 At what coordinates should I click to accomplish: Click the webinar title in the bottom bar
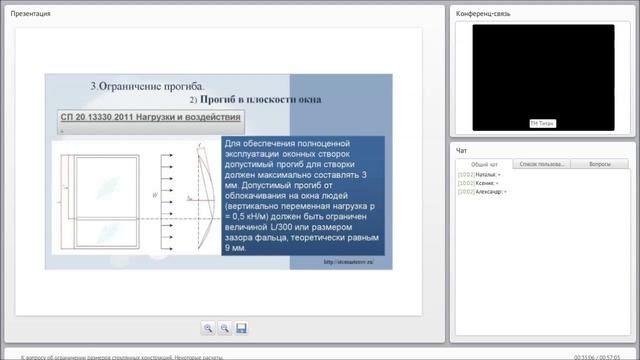(122, 357)
